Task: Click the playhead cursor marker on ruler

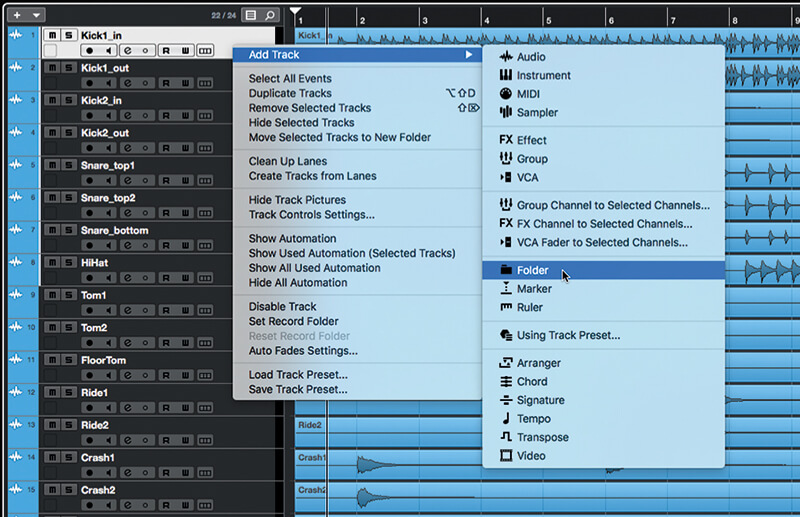Action: click(x=295, y=11)
